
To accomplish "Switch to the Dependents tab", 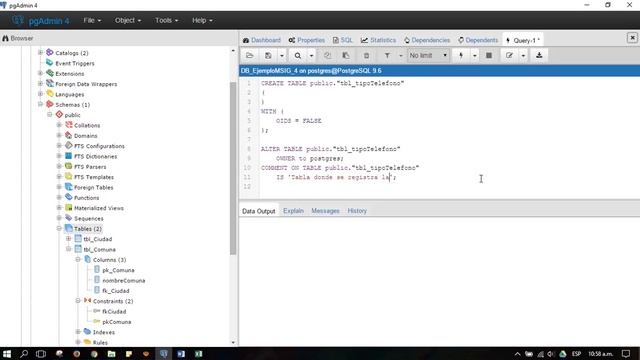I will (478, 40).
